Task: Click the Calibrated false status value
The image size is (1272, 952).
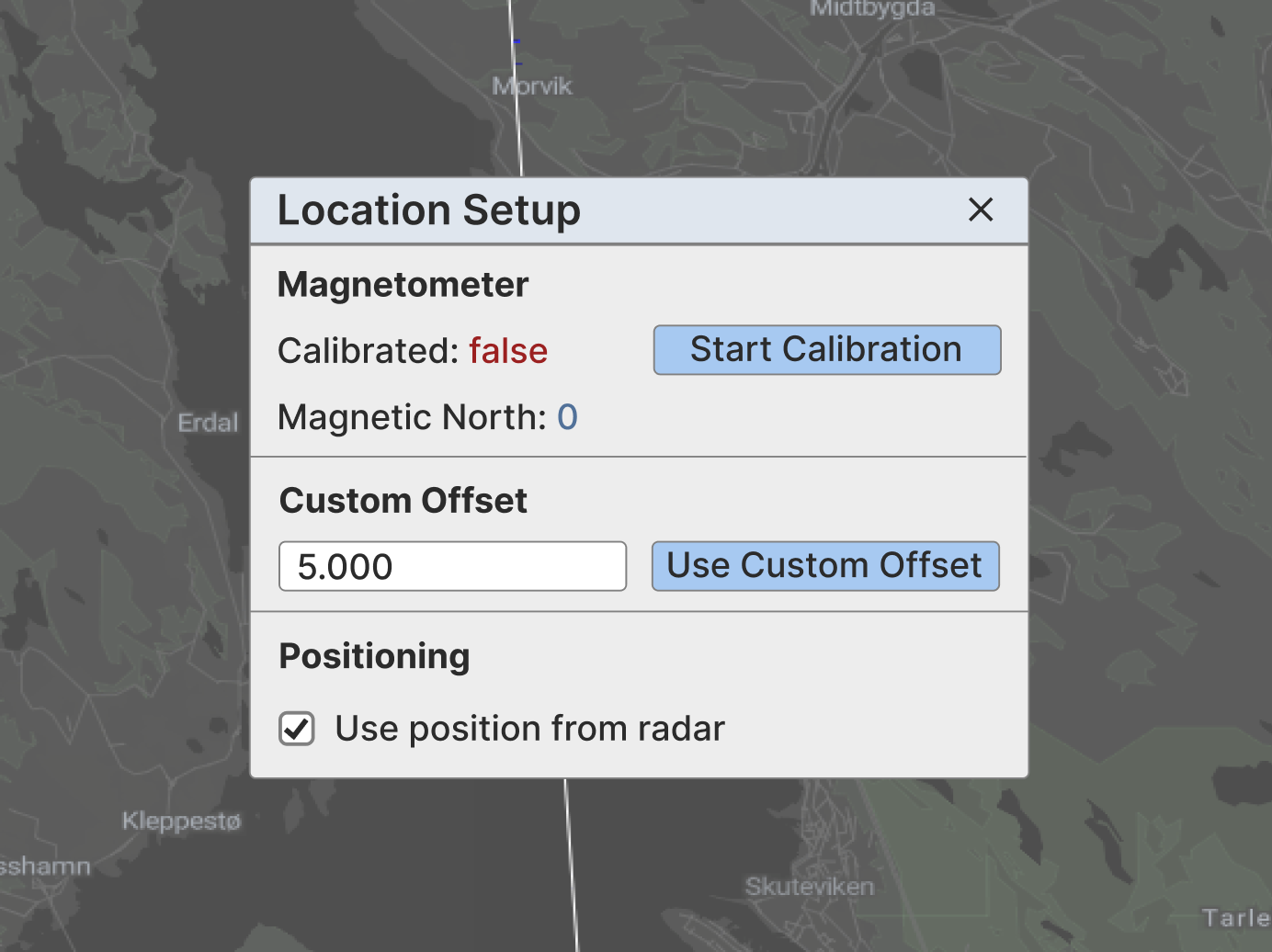Action: click(508, 351)
